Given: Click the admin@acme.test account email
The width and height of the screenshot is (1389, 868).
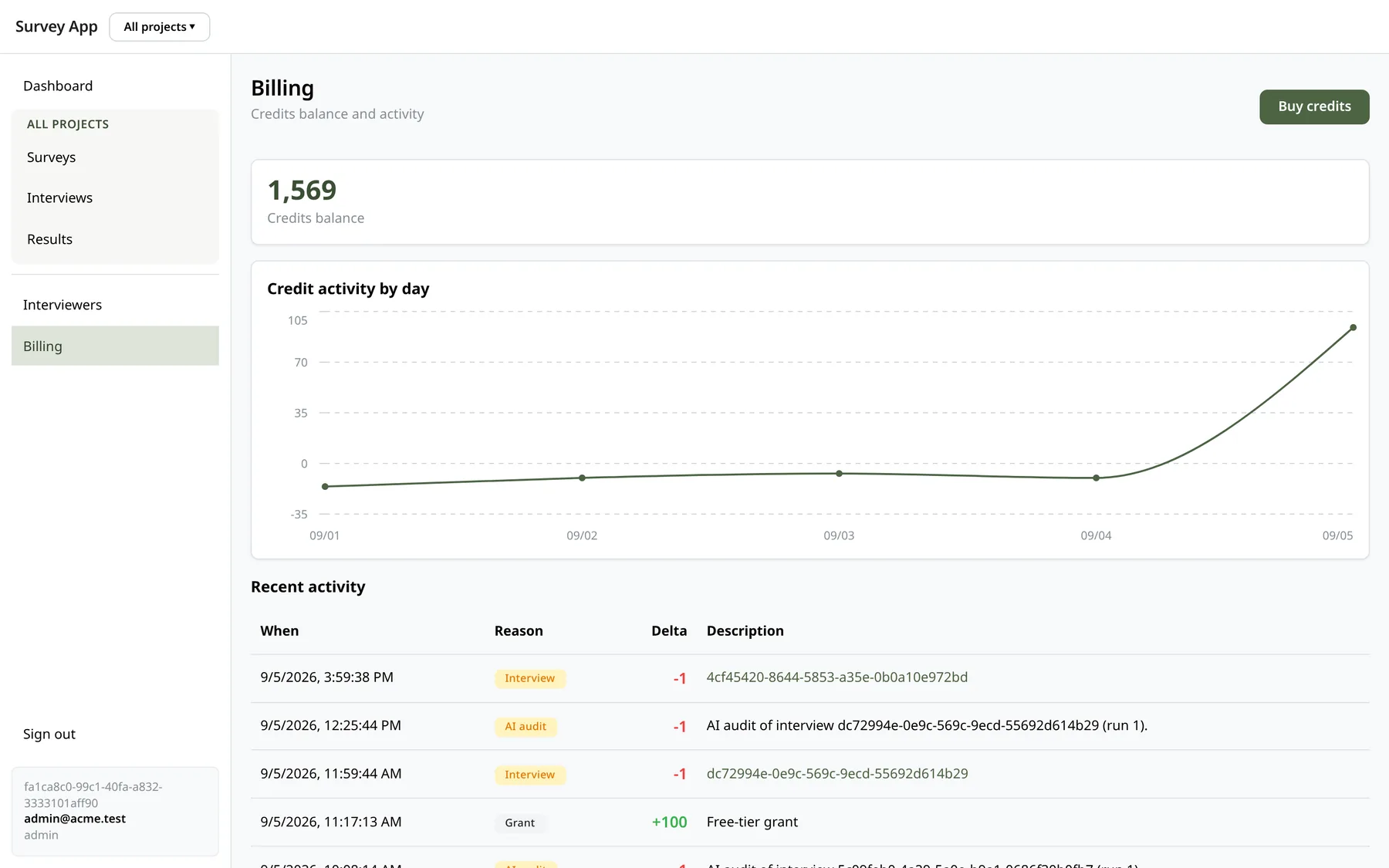Looking at the screenshot, I should point(75,819).
